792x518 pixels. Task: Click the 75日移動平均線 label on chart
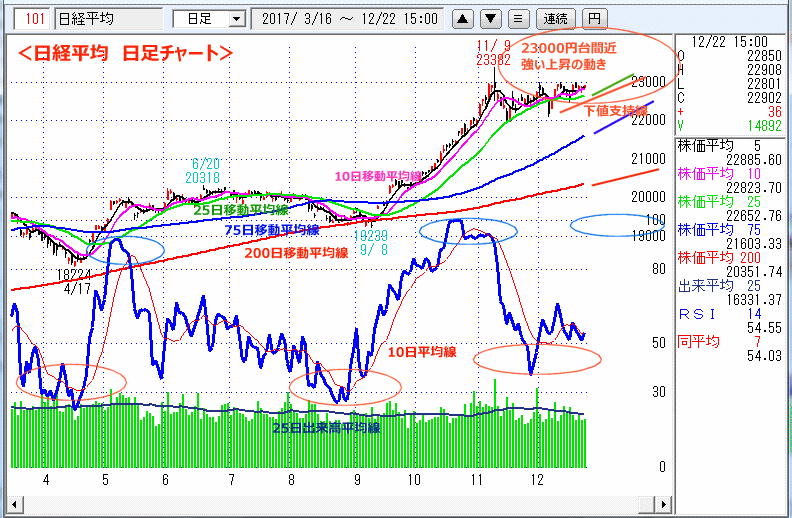tap(272, 230)
